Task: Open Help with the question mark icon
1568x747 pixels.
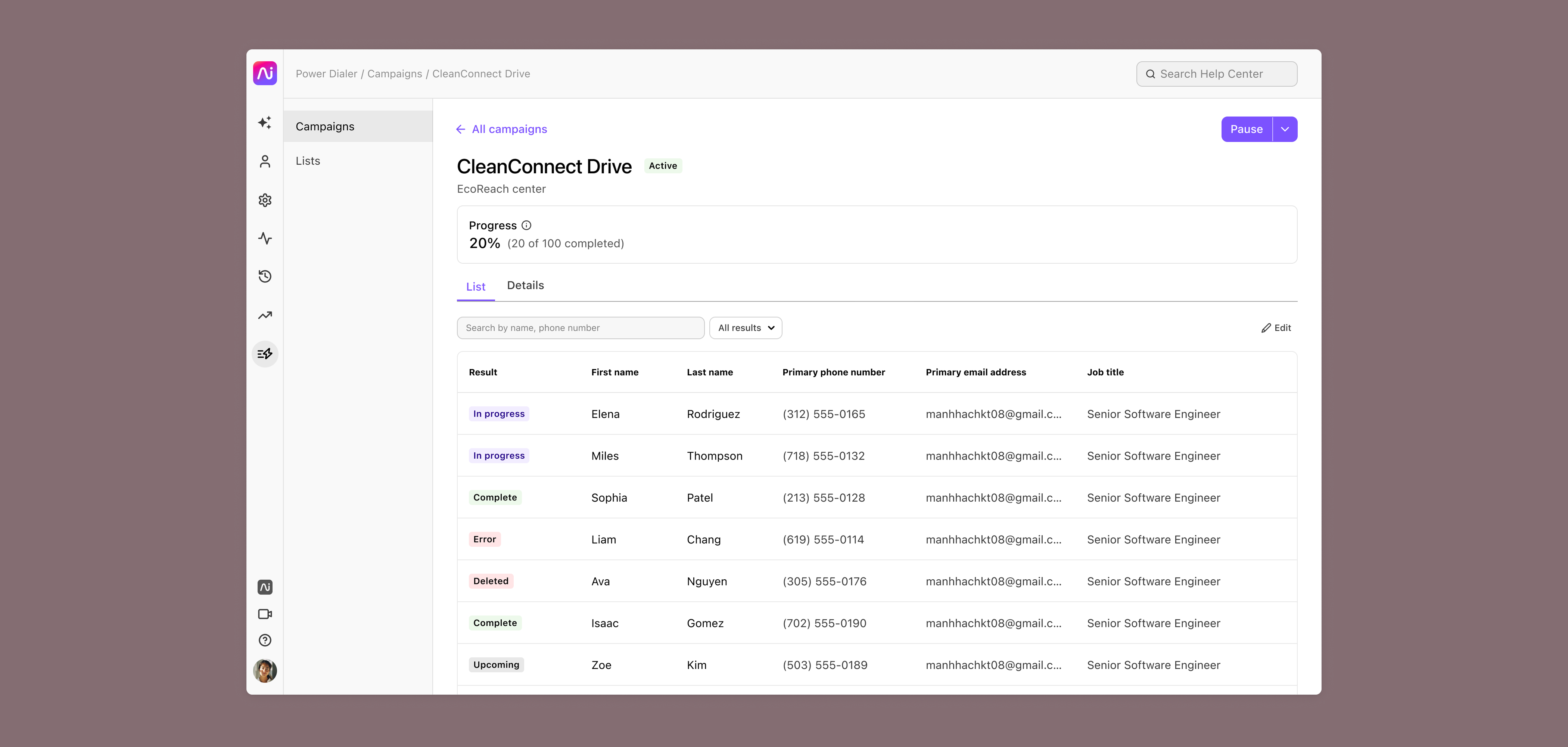Action: point(265,640)
